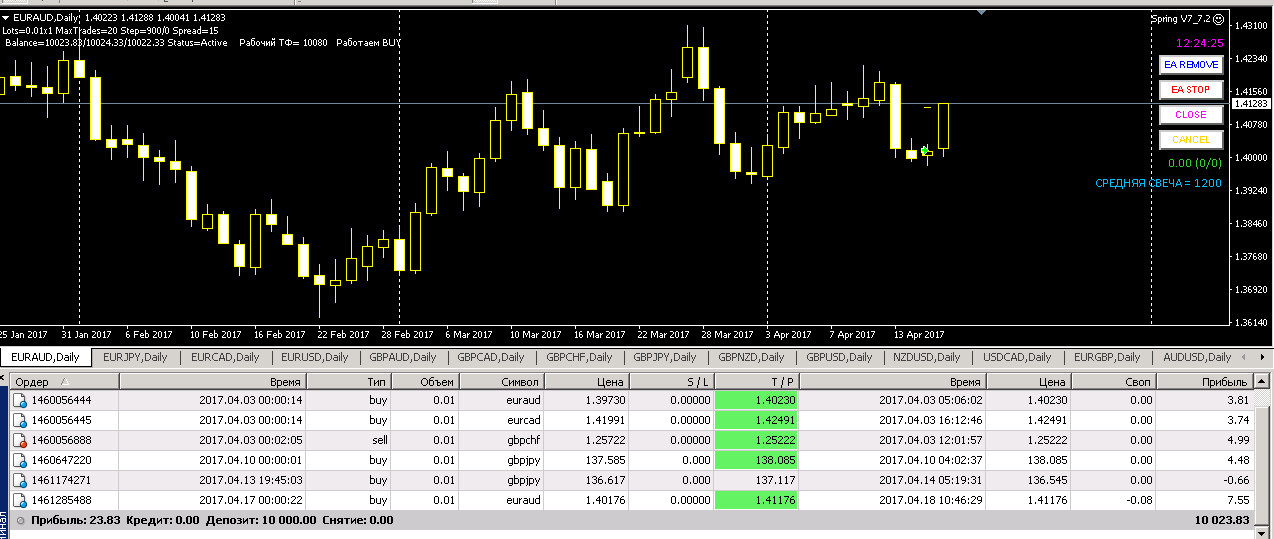
Task: Sort by the Прибыль column header
Action: coord(1207,382)
